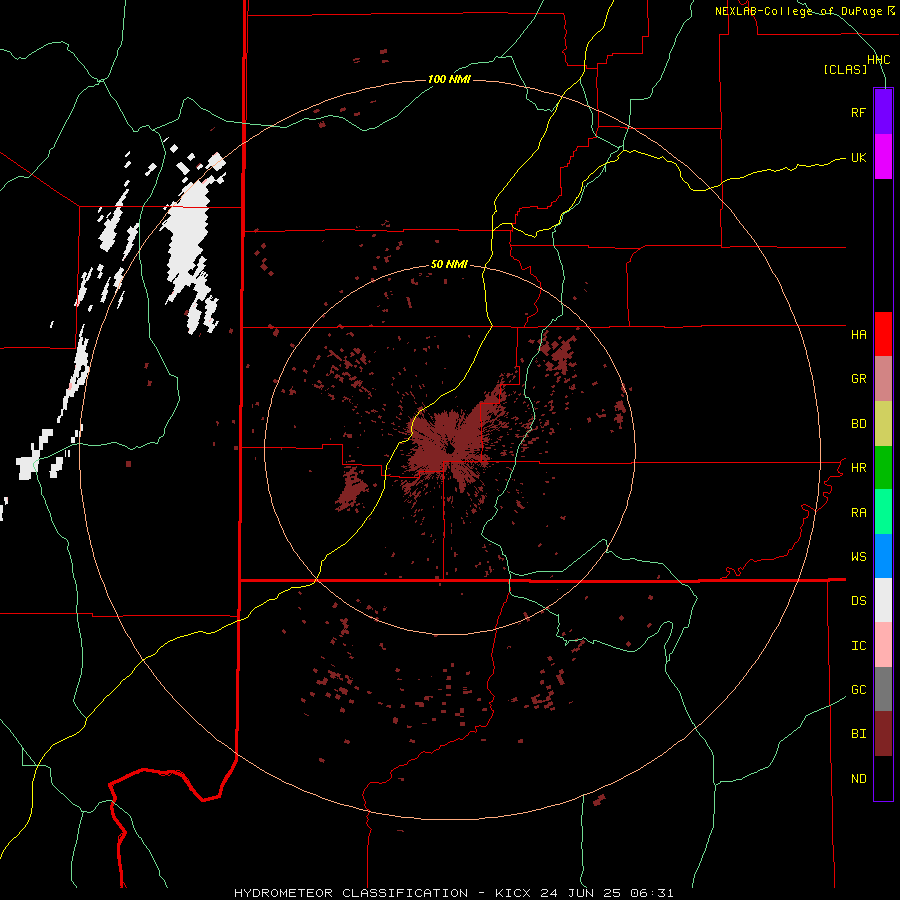Viewport: 900px width, 900px height.
Task: Click the ND legend label
Action: tap(858, 778)
